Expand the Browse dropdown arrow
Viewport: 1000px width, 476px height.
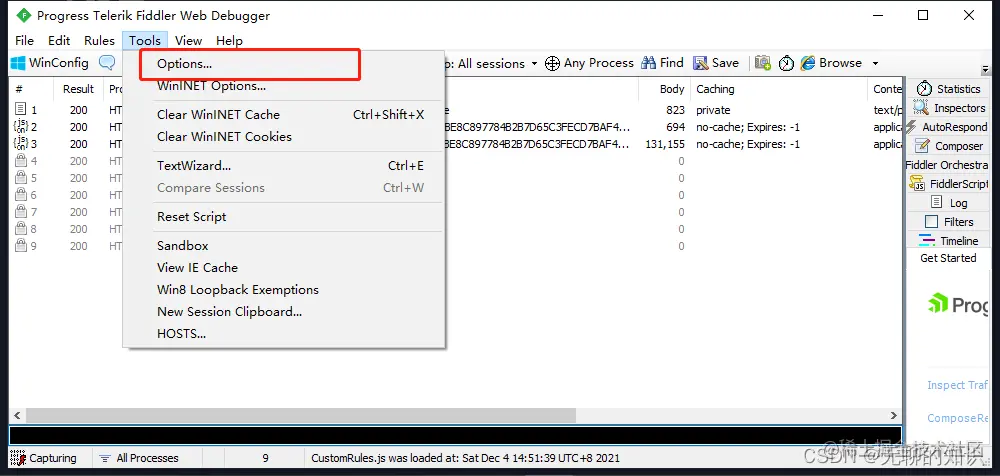pos(875,63)
